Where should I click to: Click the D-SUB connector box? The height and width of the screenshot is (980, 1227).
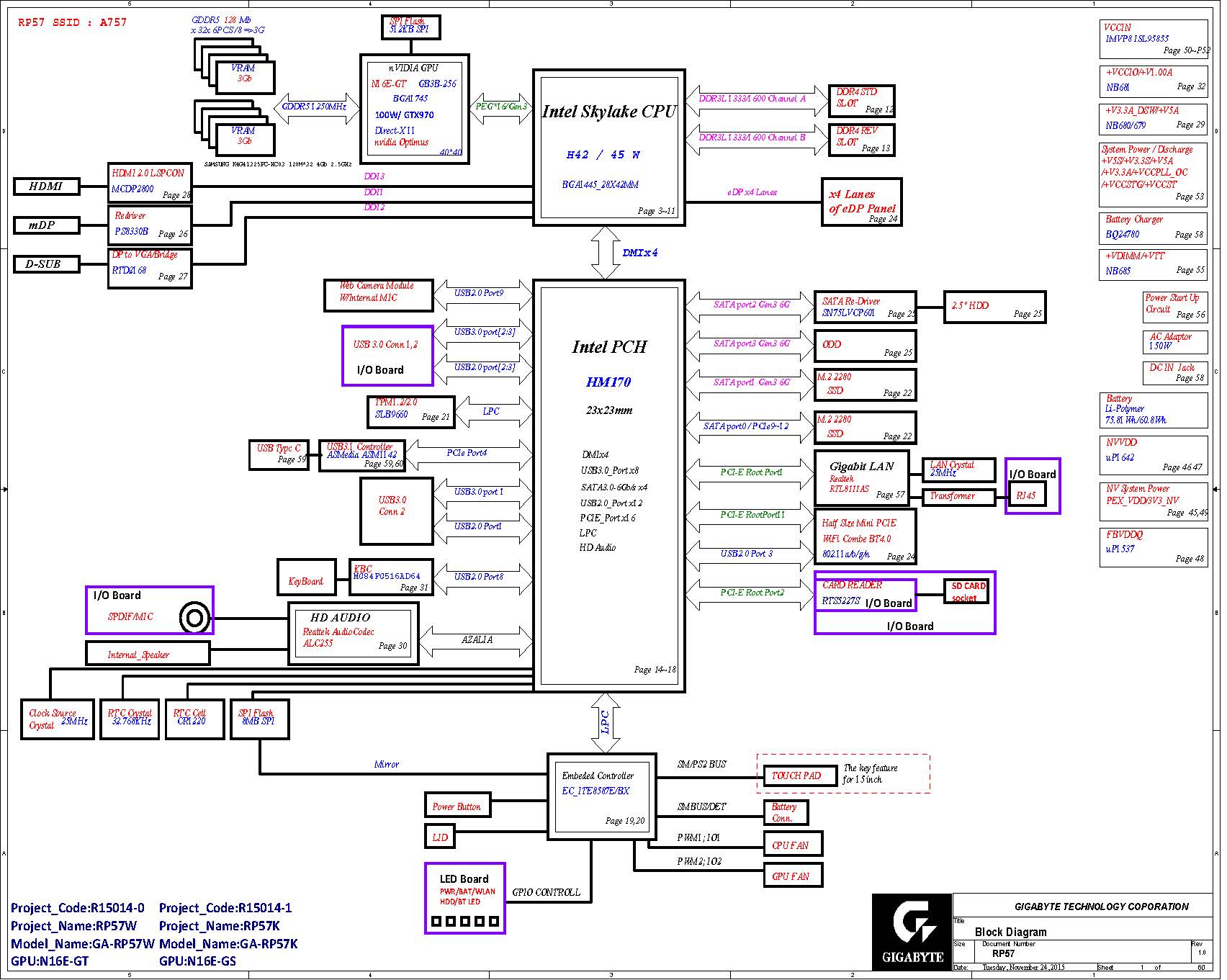(x=46, y=264)
